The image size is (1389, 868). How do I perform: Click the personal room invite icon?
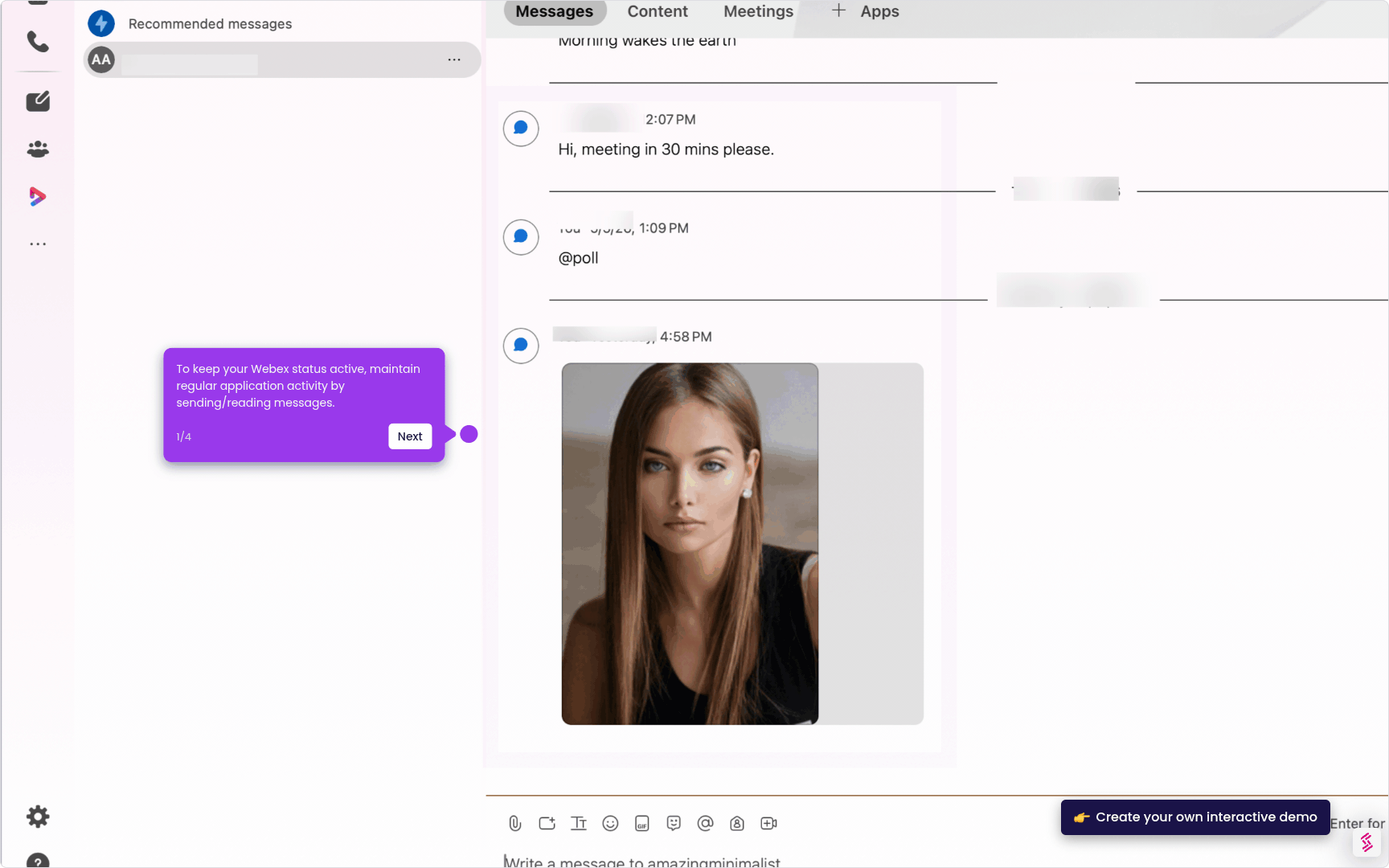(x=737, y=823)
